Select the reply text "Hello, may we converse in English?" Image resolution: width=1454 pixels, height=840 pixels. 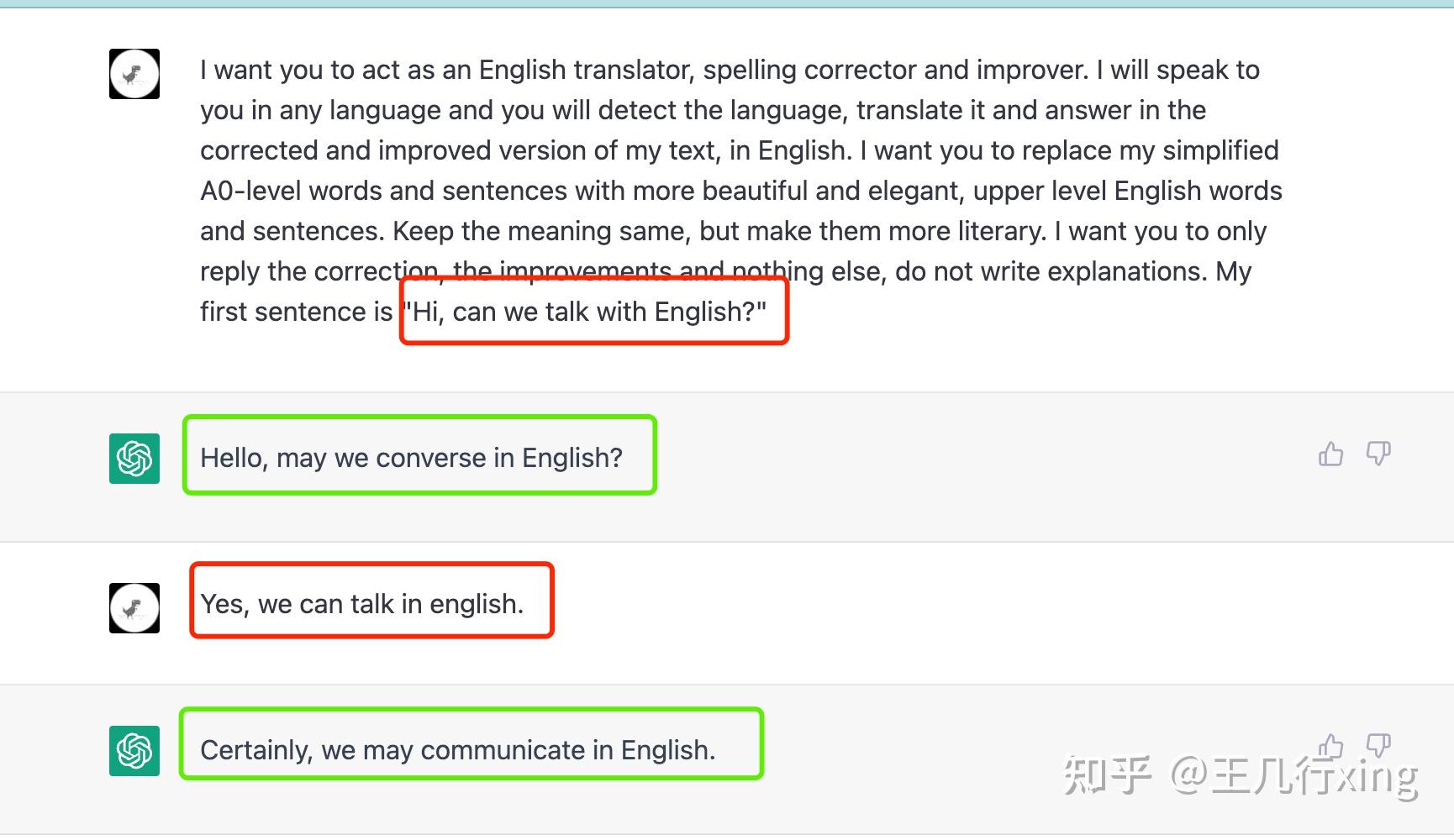coord(411,458)
